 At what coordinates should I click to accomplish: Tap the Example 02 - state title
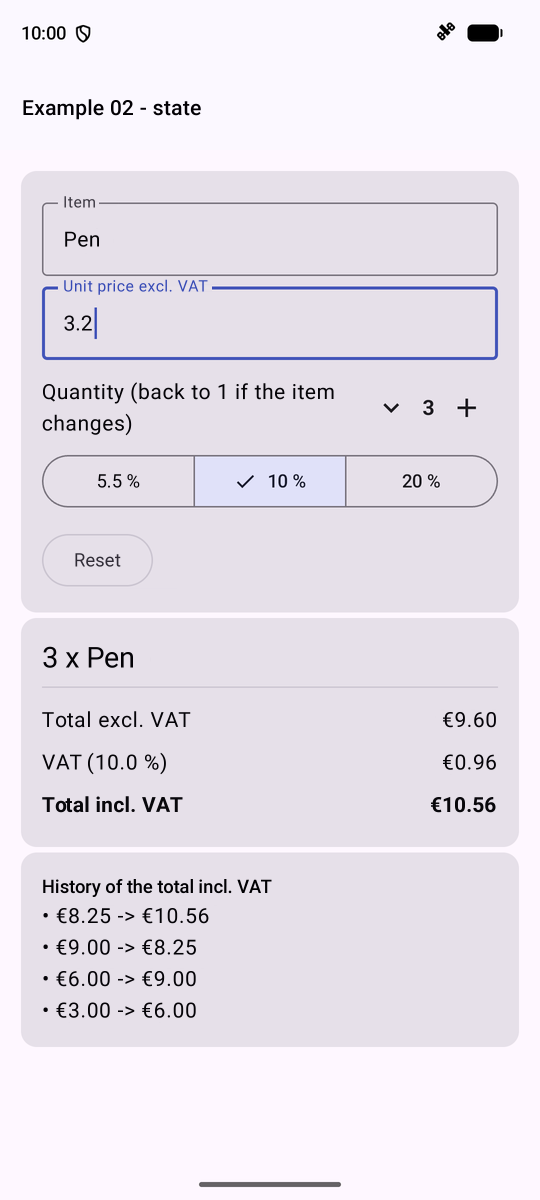[x=112, y=108]
